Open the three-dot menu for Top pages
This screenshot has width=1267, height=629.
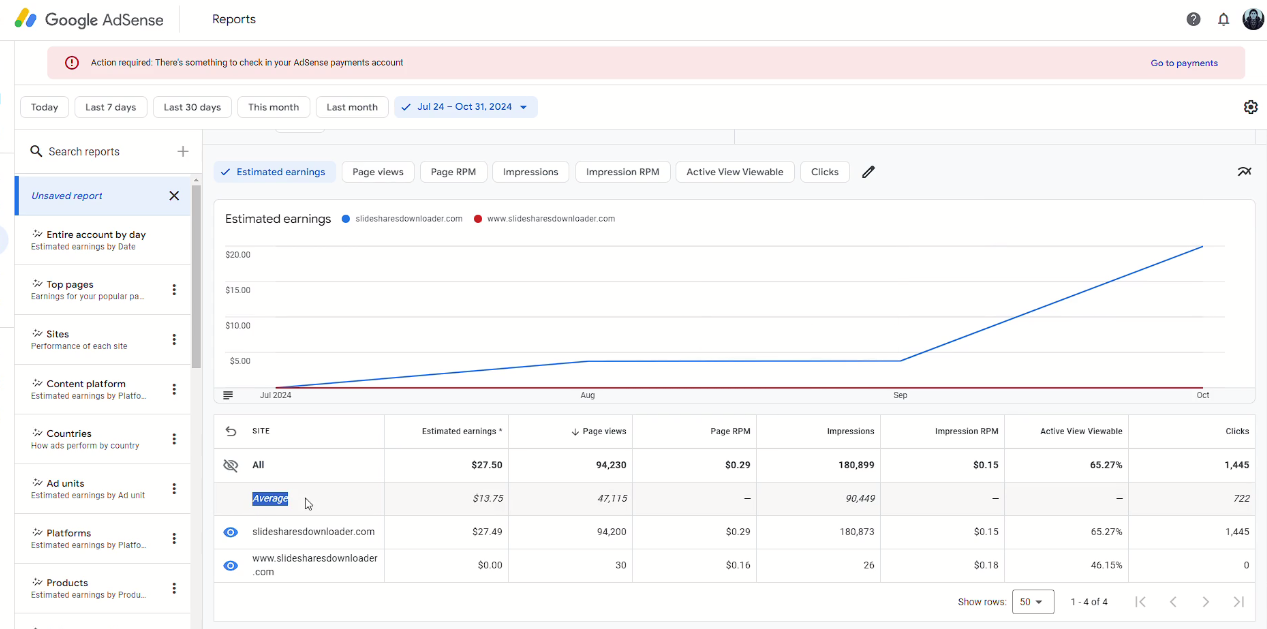tap(174, 290)
